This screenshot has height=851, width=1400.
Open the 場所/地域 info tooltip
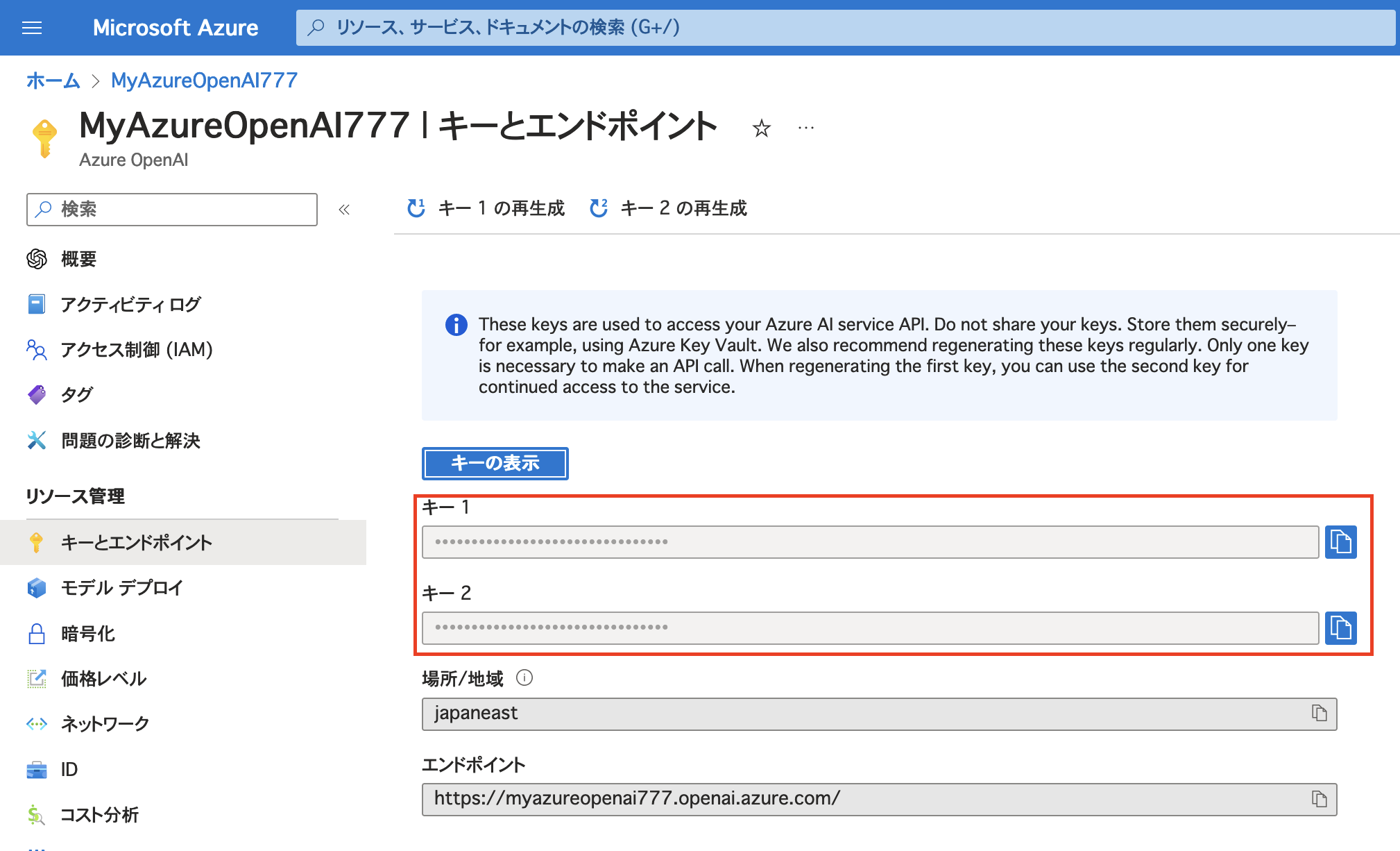pyautogui.click(x=525, y=678)
